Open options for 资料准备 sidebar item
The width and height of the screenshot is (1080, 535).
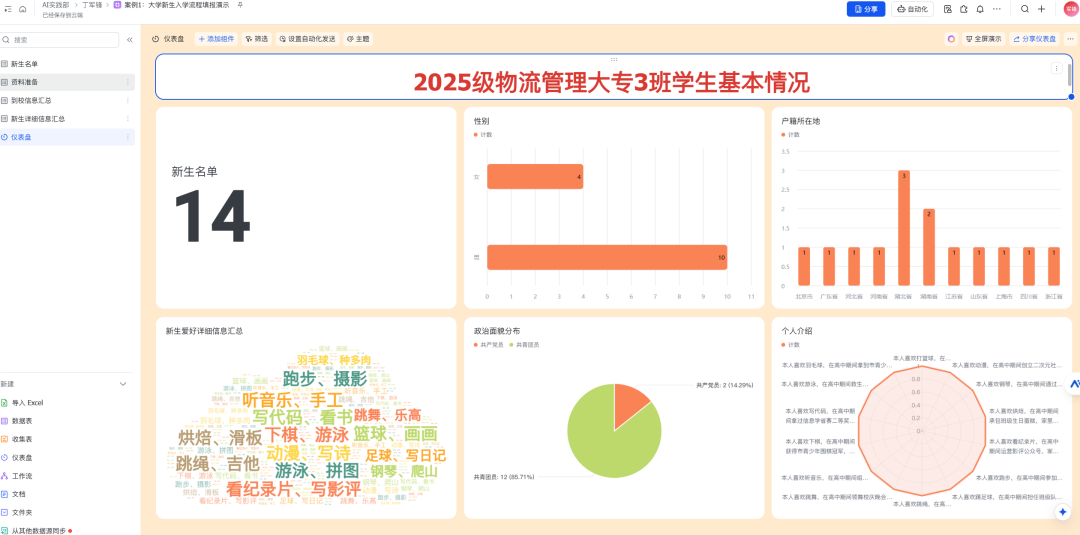coord(127,82)
